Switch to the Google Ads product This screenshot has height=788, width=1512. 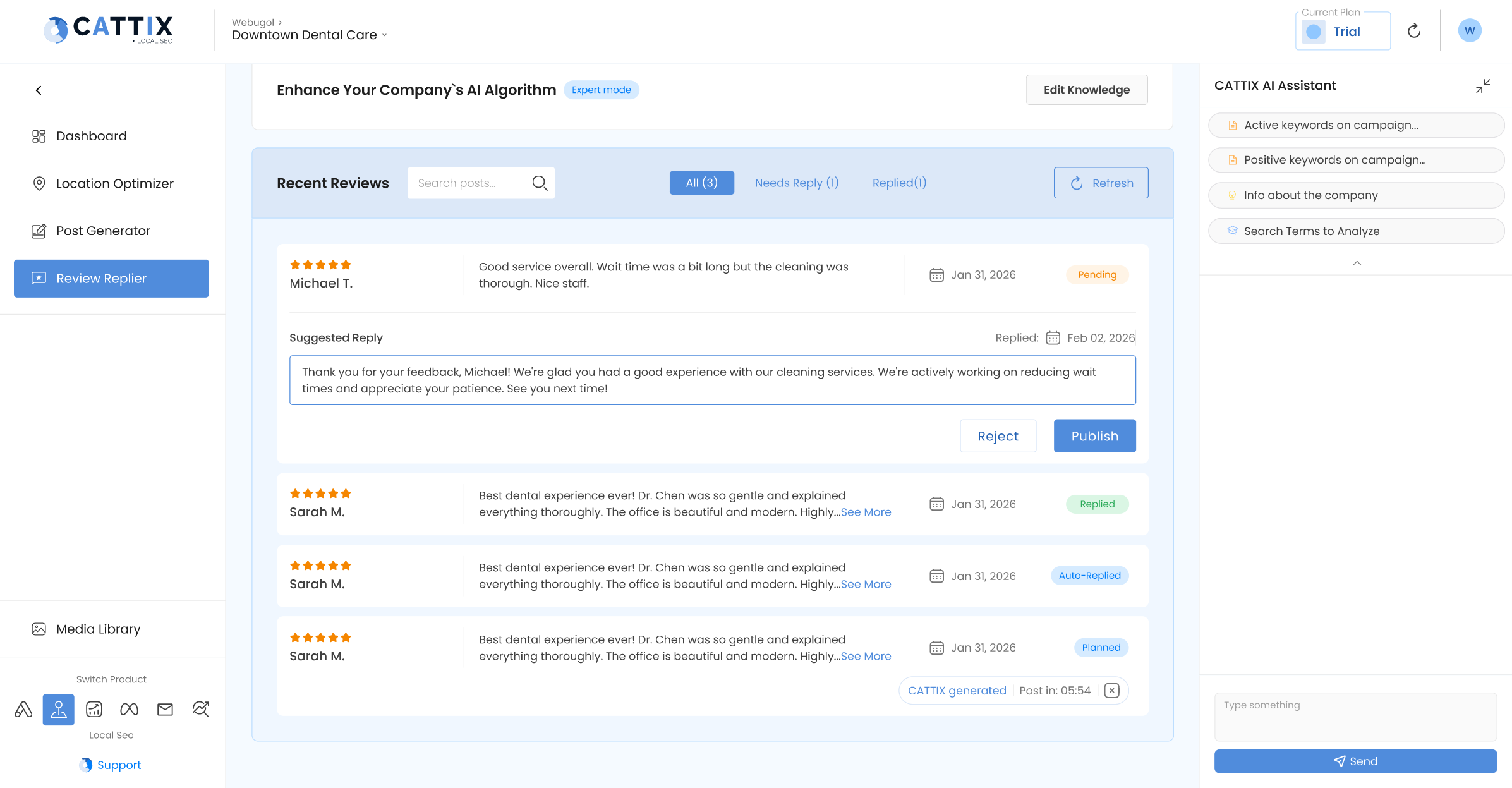[x=23, y=709]
